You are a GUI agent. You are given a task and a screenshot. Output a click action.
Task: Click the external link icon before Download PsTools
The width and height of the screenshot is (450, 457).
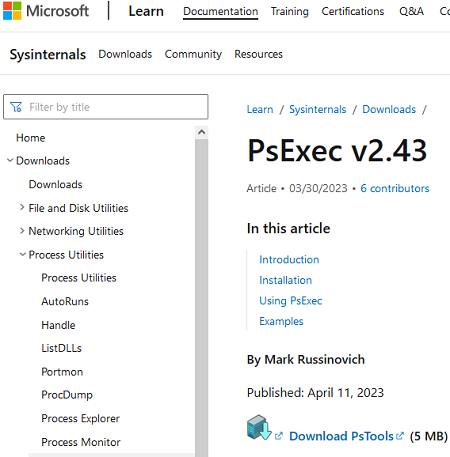click(x=279, y=436)
